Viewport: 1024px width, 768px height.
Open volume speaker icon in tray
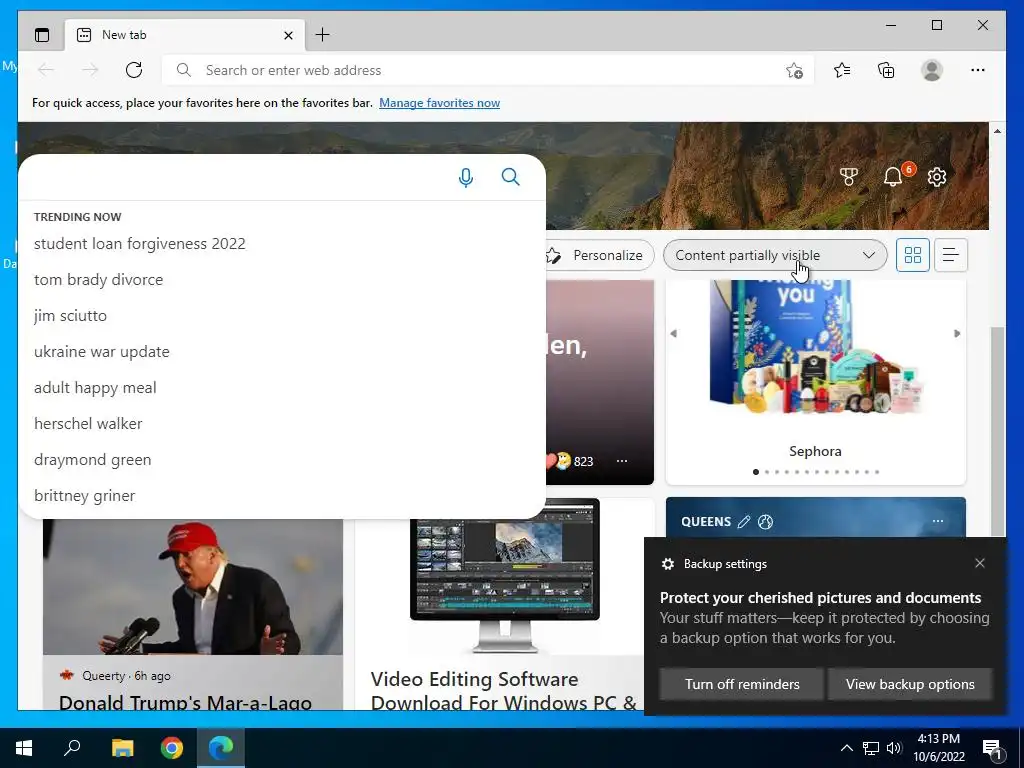[x=893, y=748]
